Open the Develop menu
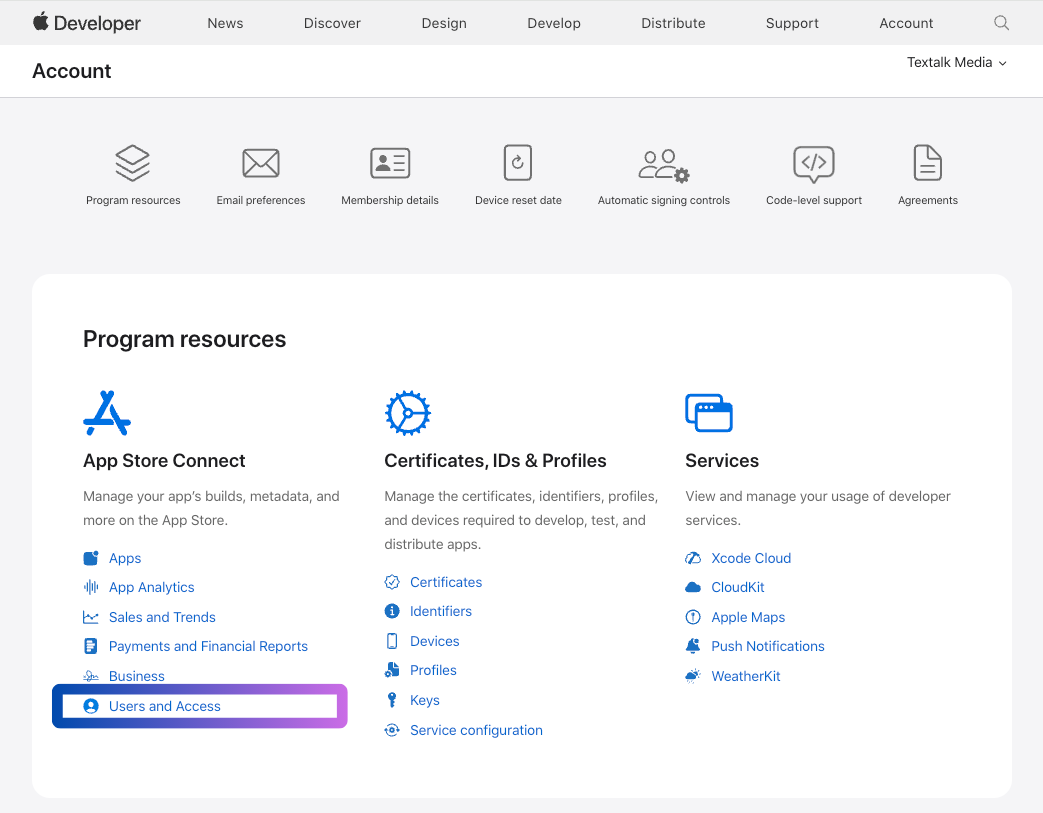The height and width of the screenshot is (813, 1043). 554,23
